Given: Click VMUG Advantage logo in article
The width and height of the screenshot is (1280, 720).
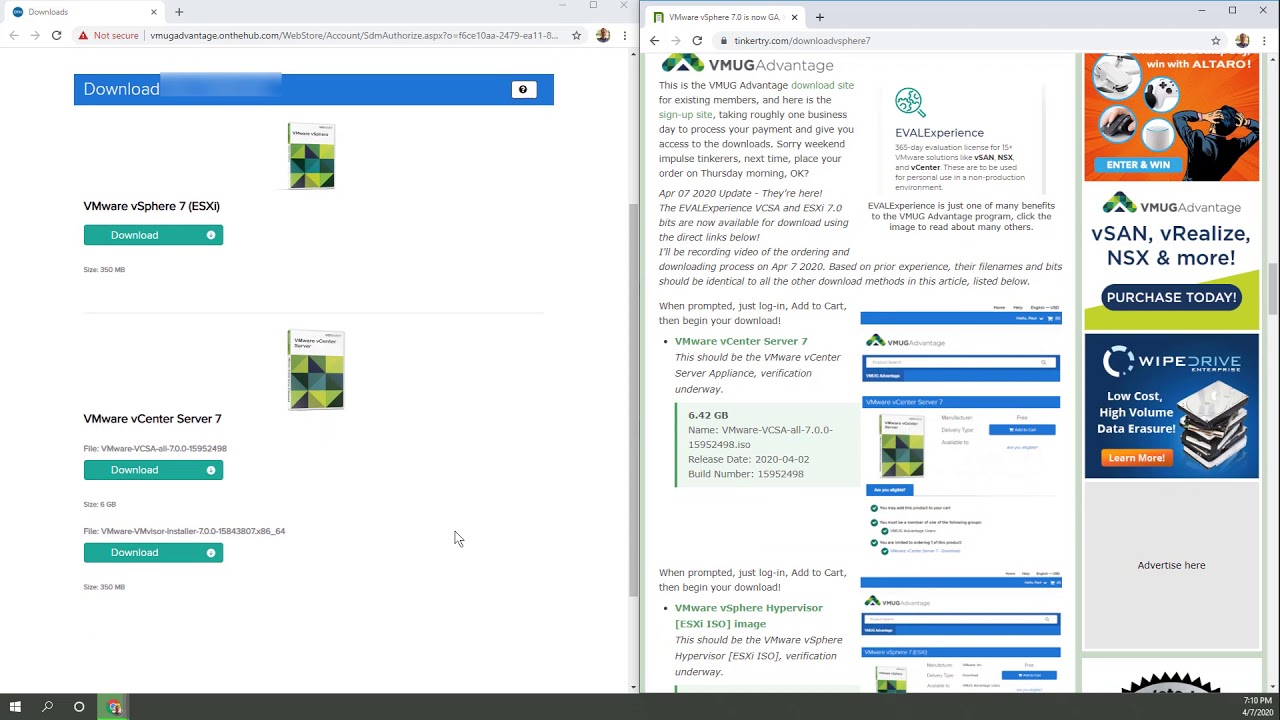Looking at the screenshot, I should pyautogui.click(x=748, y=65).
